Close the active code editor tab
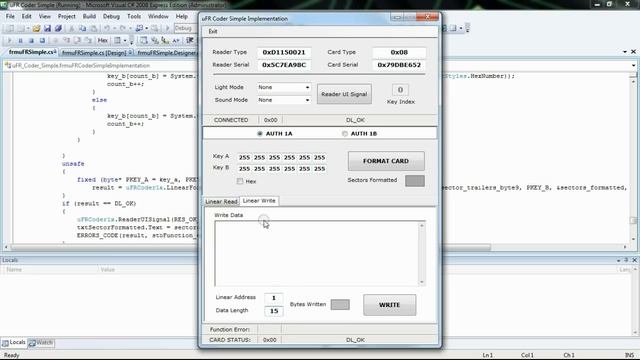This screenshot has width=640, height=360. 633,51
